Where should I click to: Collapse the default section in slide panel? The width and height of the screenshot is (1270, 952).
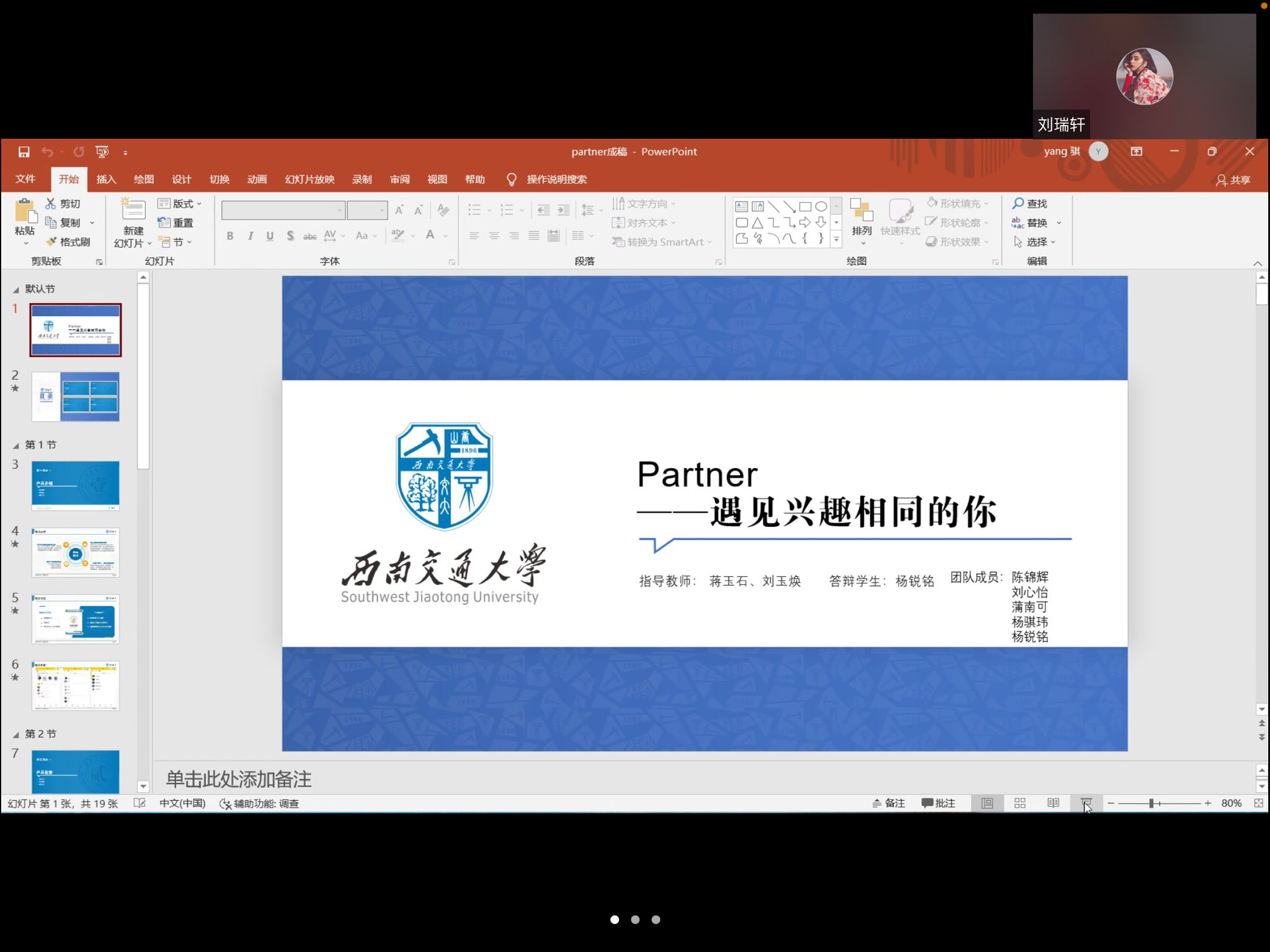tap(16, 289)
